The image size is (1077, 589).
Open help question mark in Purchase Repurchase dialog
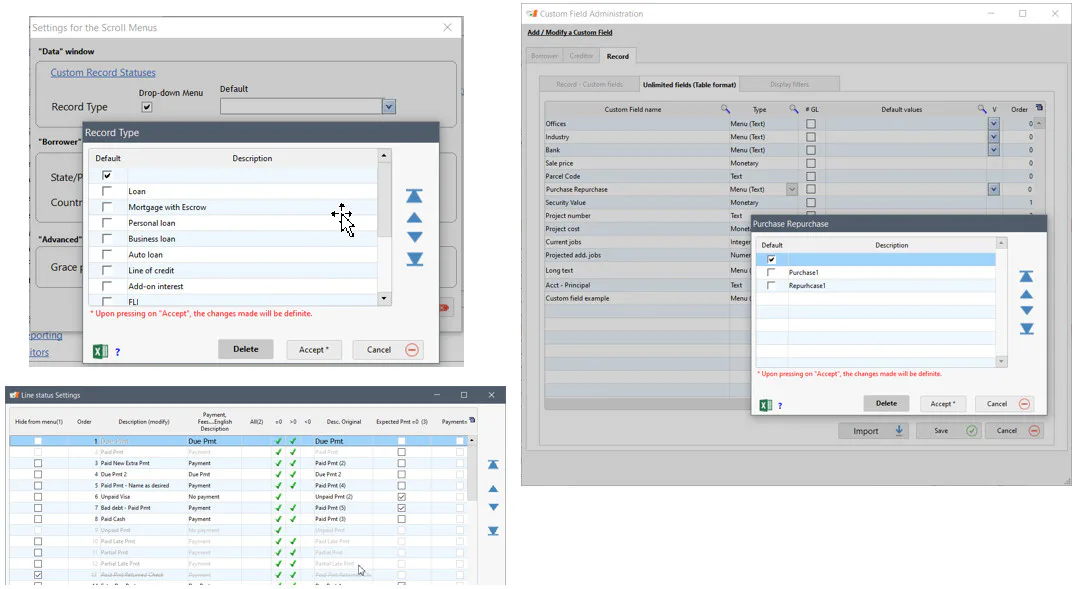click(x=780, y=406)
